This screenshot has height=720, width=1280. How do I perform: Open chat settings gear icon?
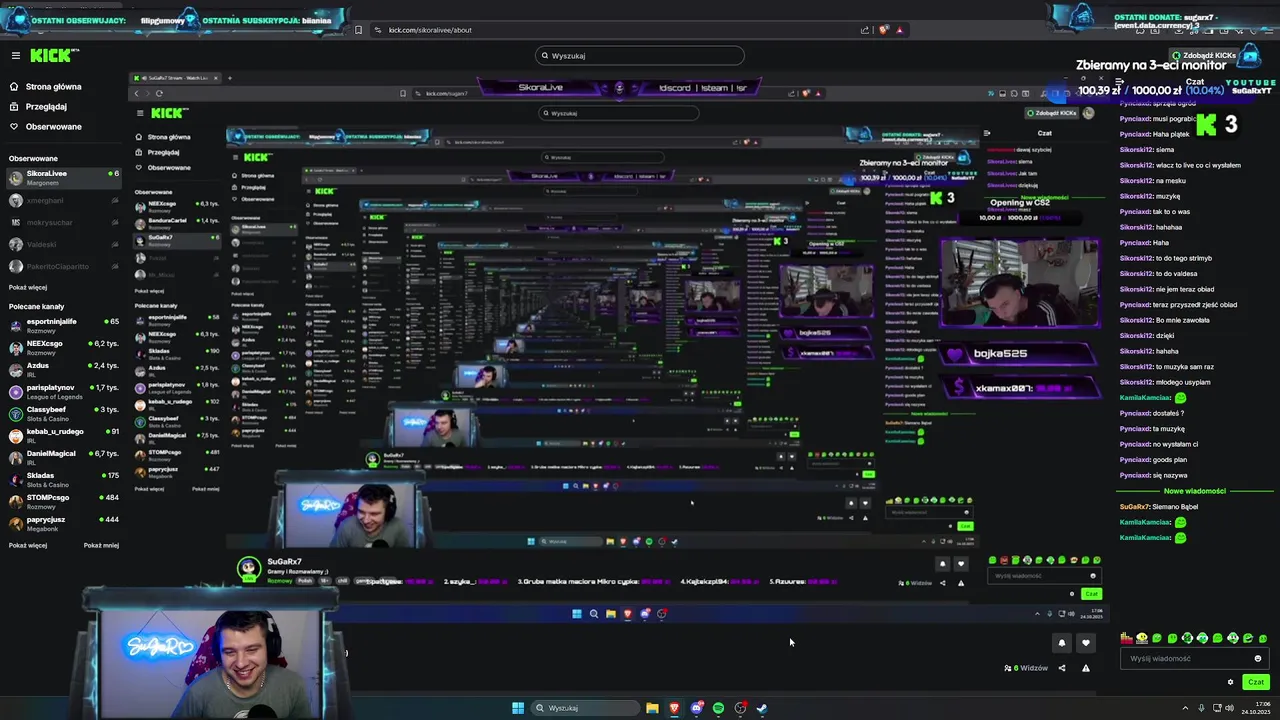coord(1231,682)
